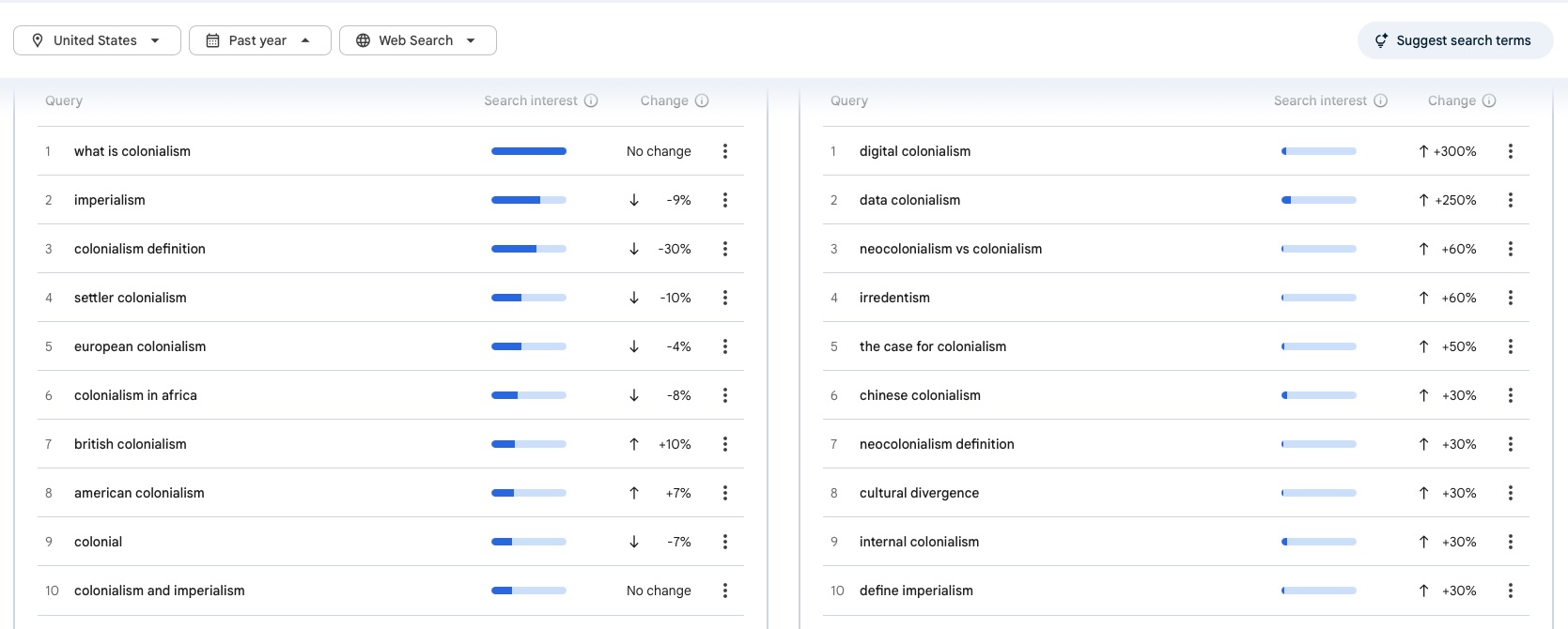Click search interest bar for 'colonialism definition'
1568x629 pixels.
[528, 249]
